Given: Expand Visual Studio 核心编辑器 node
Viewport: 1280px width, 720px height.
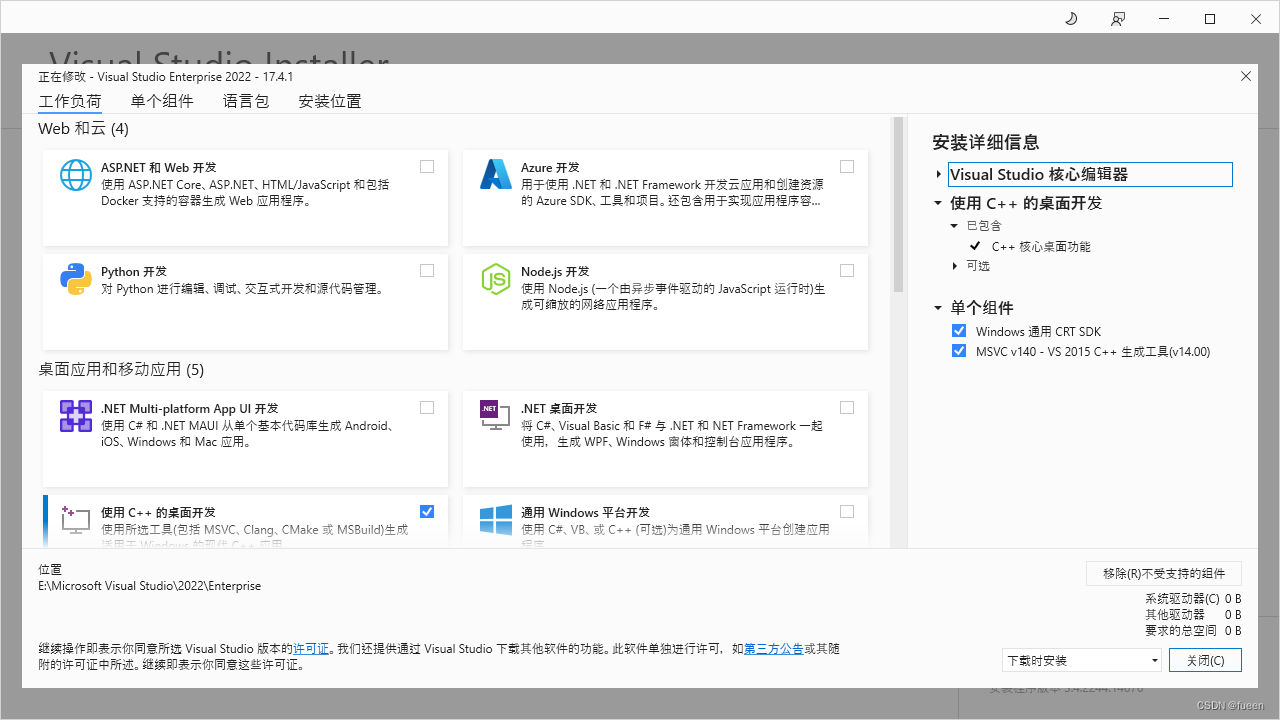Looking at the screenshot, I should pyautogui.click(x=938, y=174).
